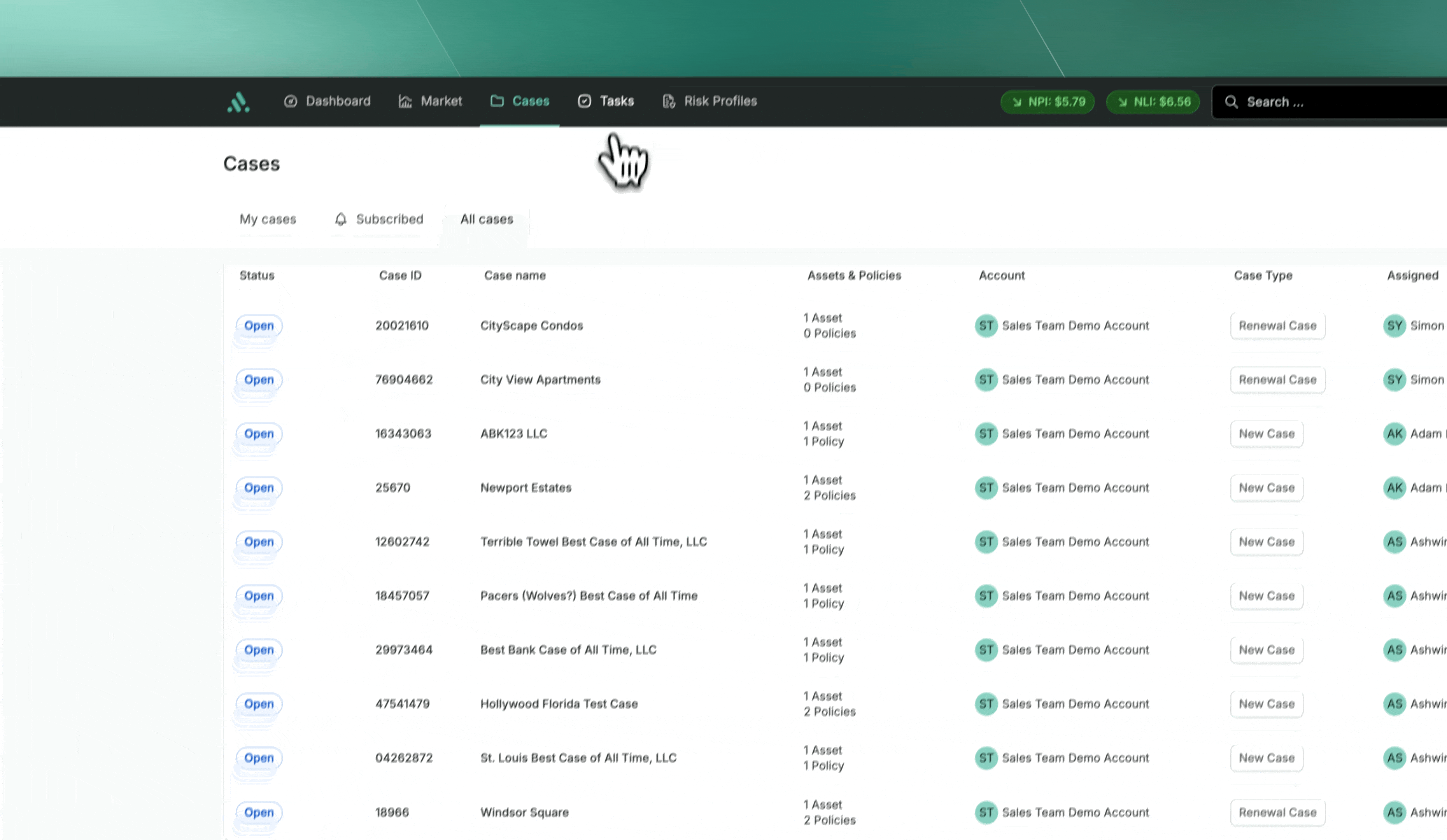This screenshot has height=840, width=1447.
Task: Open the Risk Profiles section
Action: click(x=710, y=101)
